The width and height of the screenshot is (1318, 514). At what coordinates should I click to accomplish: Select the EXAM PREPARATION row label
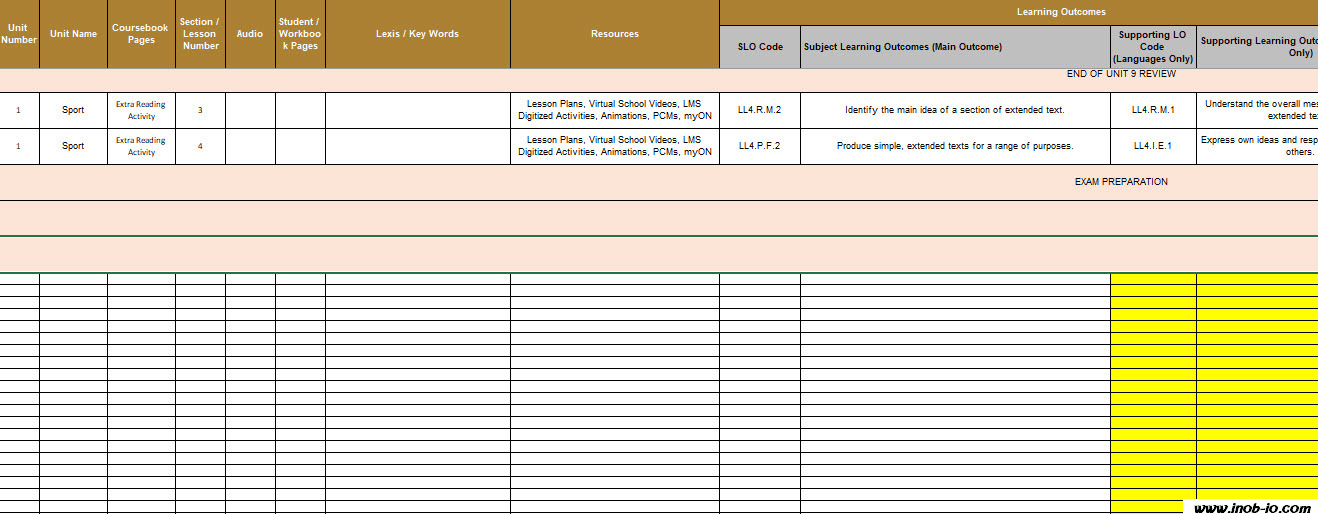pos(1121,182)
